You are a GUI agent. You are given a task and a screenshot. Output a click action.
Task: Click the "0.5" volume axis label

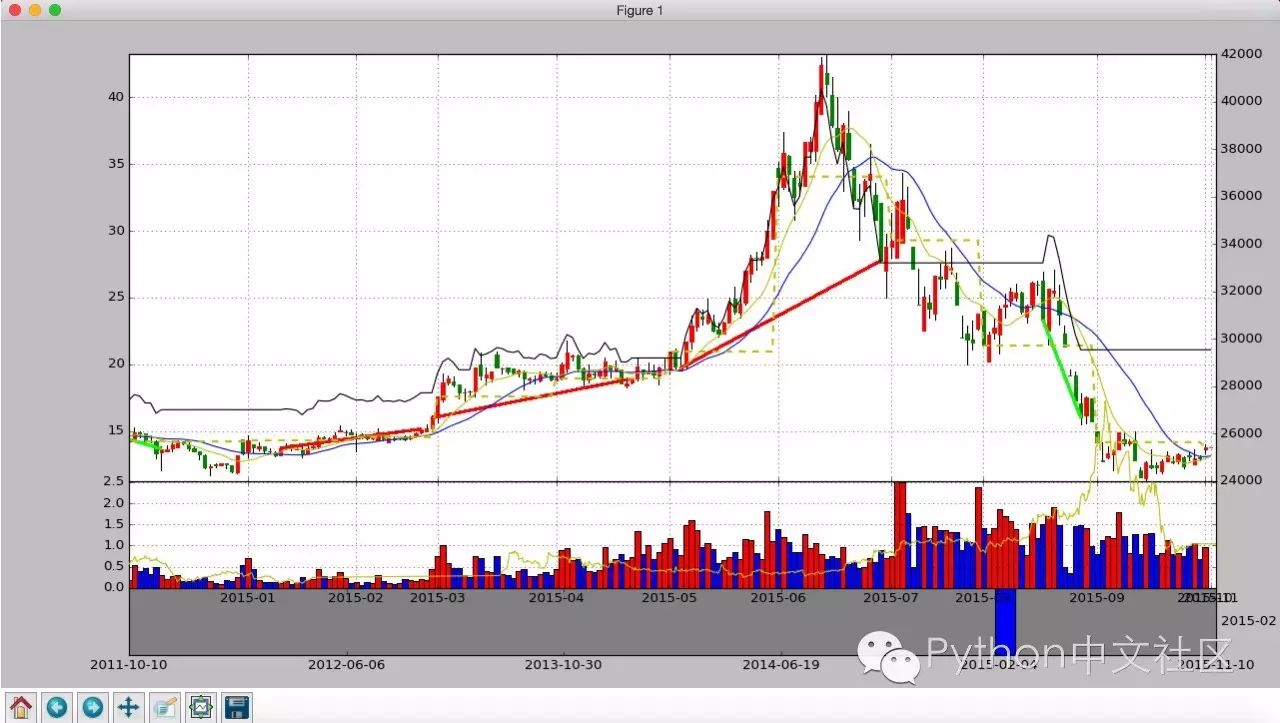click(x=113, y=566)
